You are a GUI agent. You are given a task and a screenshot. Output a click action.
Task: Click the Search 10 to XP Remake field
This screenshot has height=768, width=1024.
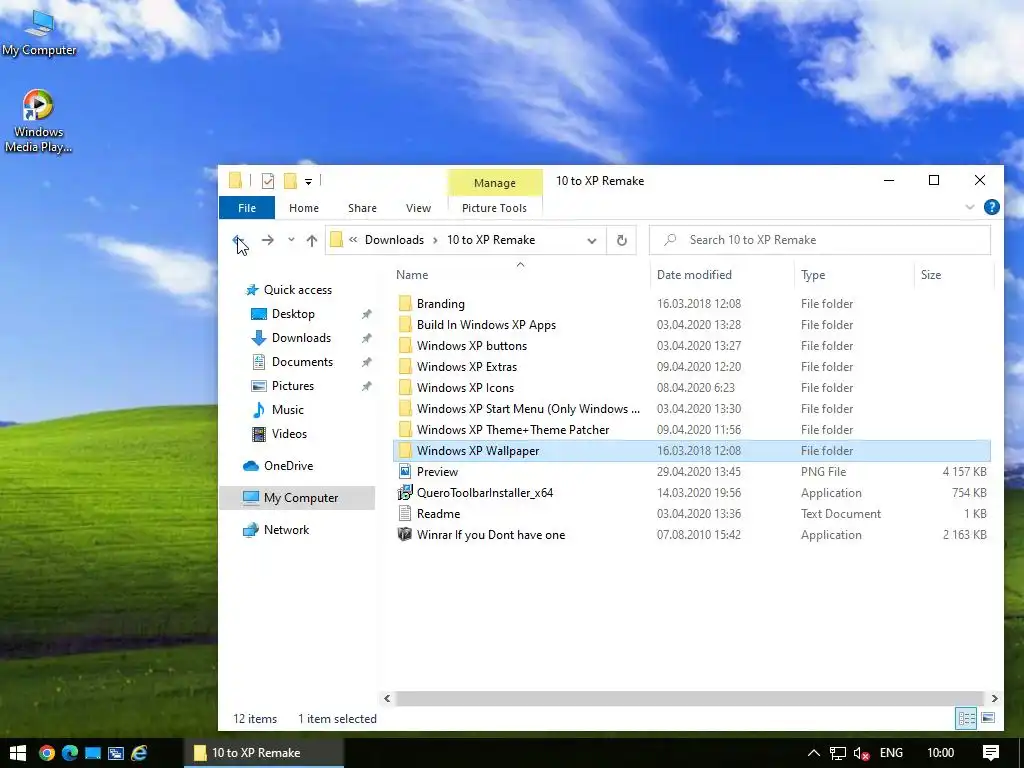click(x=820, y=240)
